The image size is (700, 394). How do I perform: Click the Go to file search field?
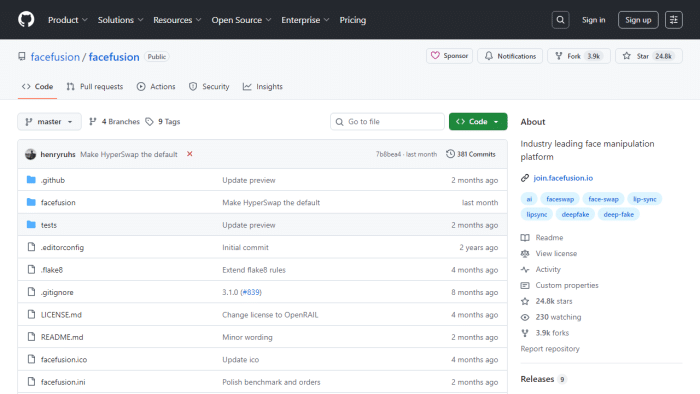pos(387,121)
